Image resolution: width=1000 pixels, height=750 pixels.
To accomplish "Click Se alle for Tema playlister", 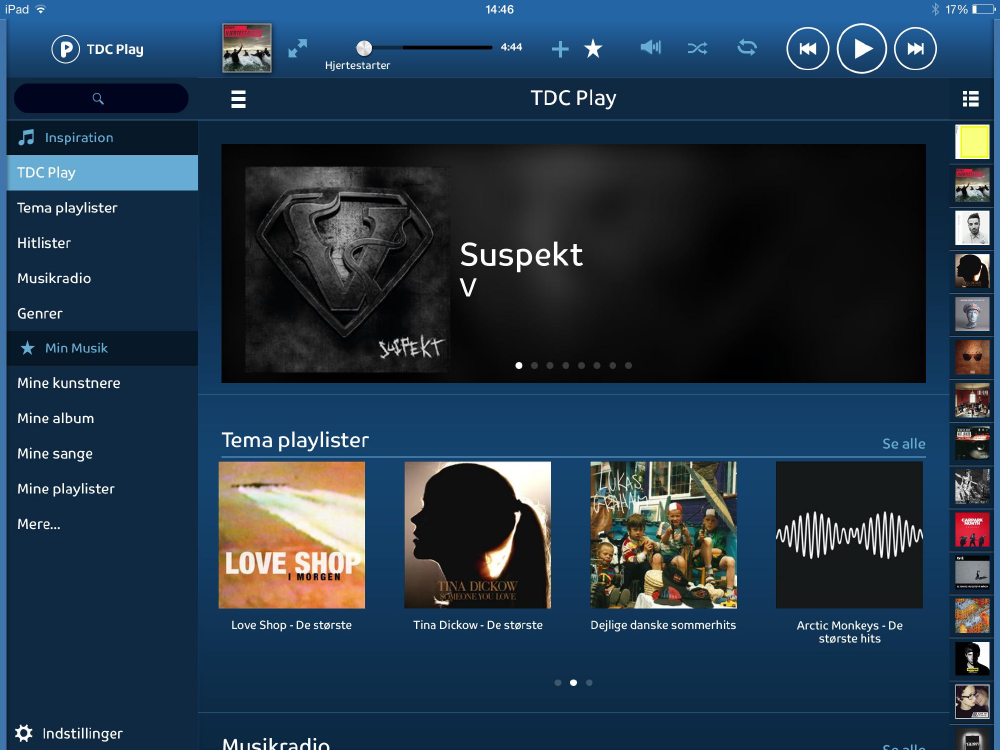I will pos(903,444).
